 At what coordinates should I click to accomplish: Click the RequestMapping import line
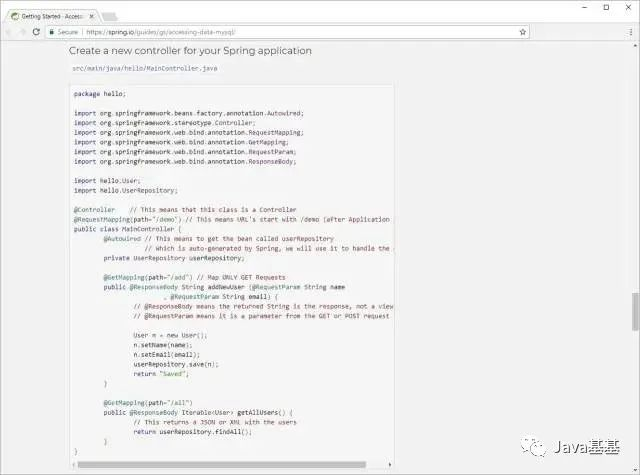pos(189,133)
